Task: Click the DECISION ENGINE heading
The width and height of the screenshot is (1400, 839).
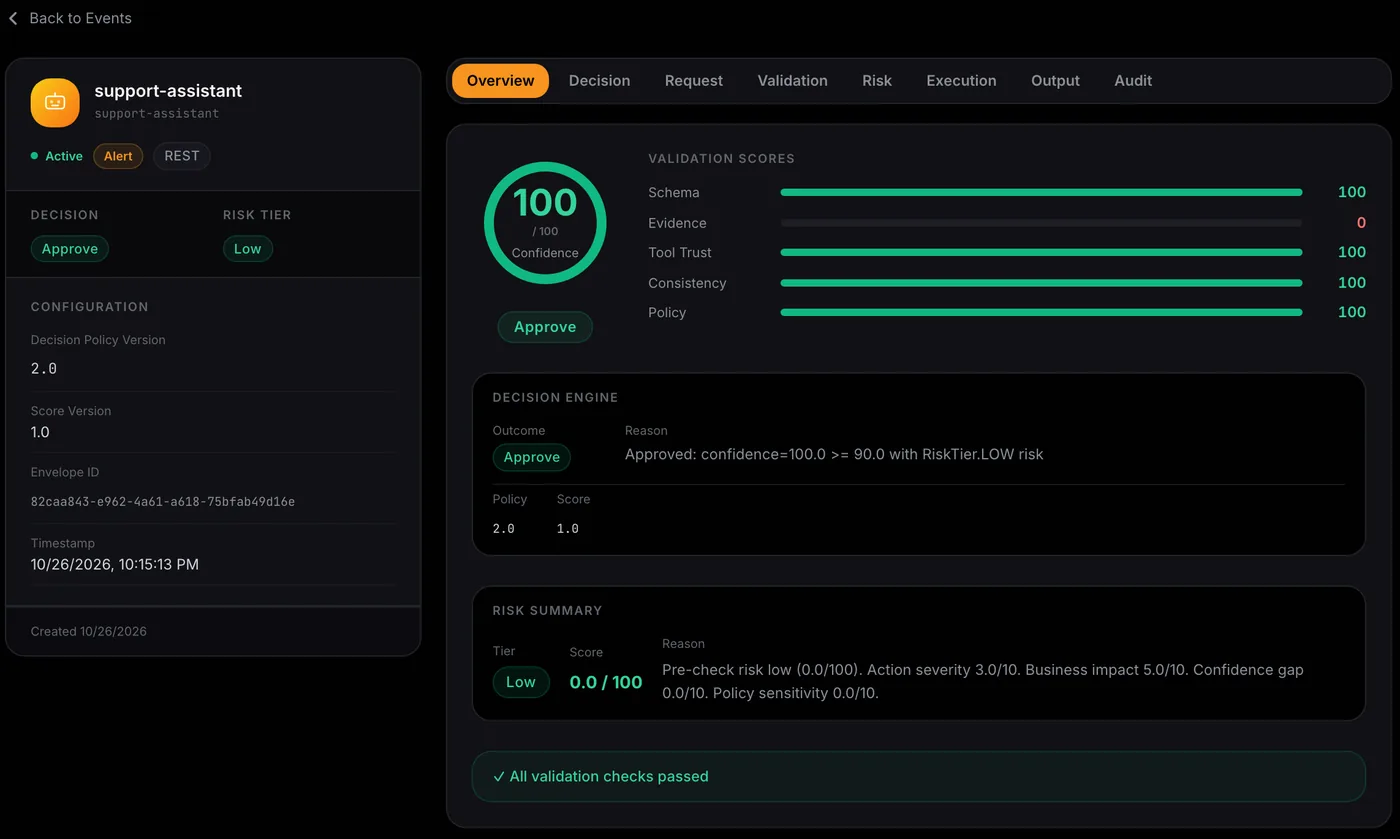Action: point(555,397)
